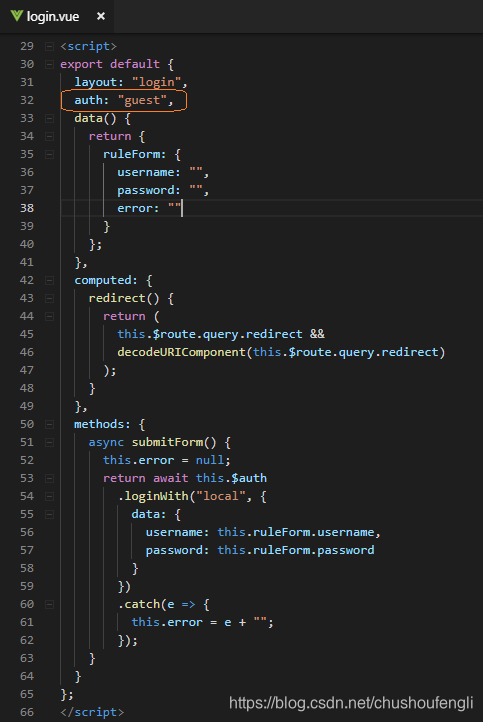Collapse the return await fold at line 53
The width and height of the screenshot is (483, 722).
49,478
